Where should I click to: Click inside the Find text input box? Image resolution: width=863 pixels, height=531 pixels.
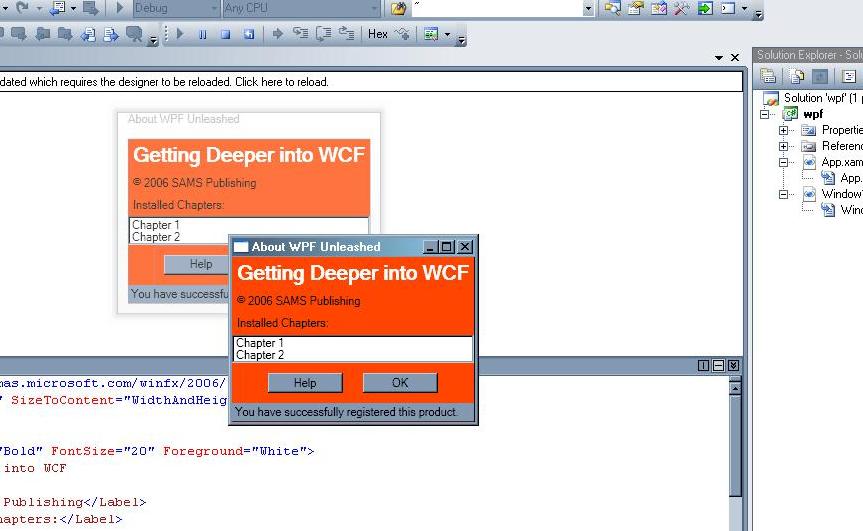(497, 8)
